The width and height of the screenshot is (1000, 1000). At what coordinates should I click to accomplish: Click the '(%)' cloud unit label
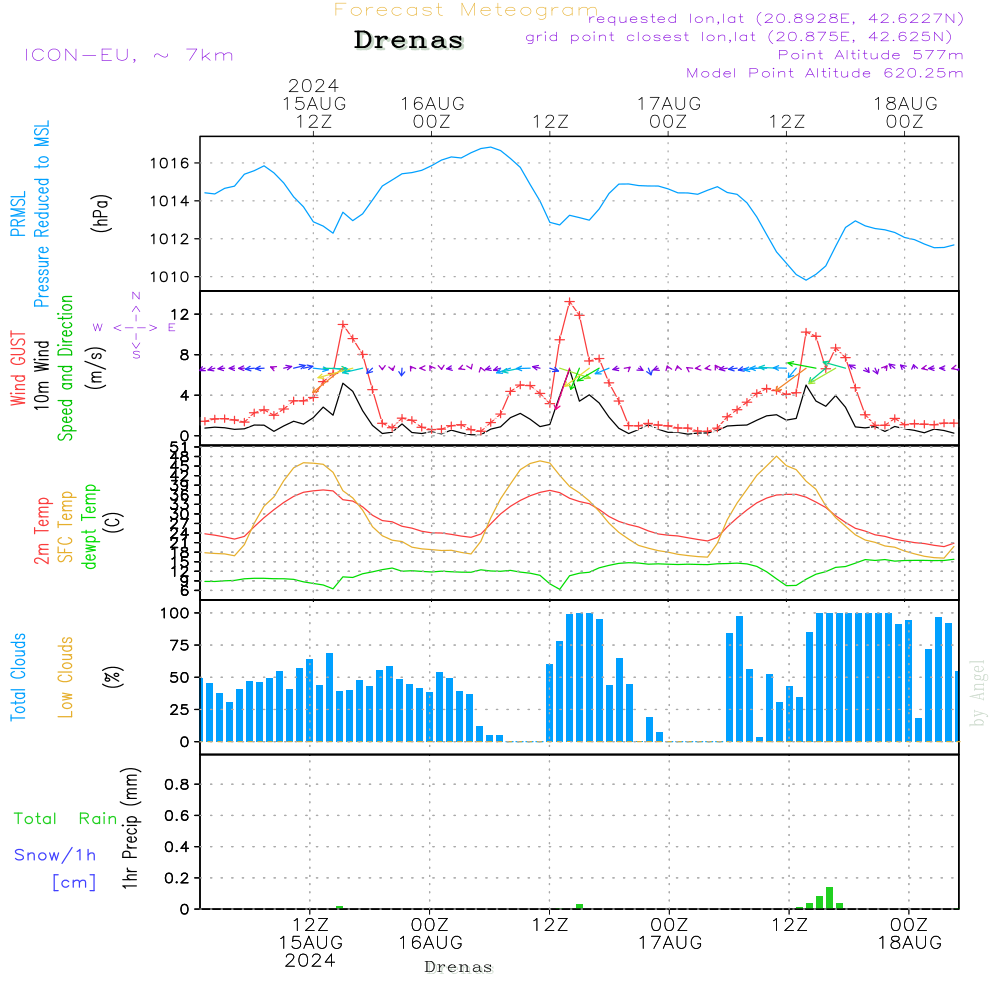[x=113, y=677]
